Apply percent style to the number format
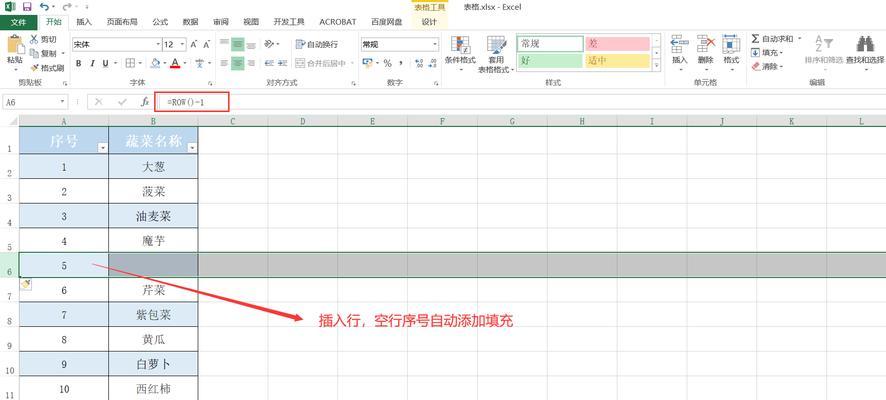 point(388,63)
